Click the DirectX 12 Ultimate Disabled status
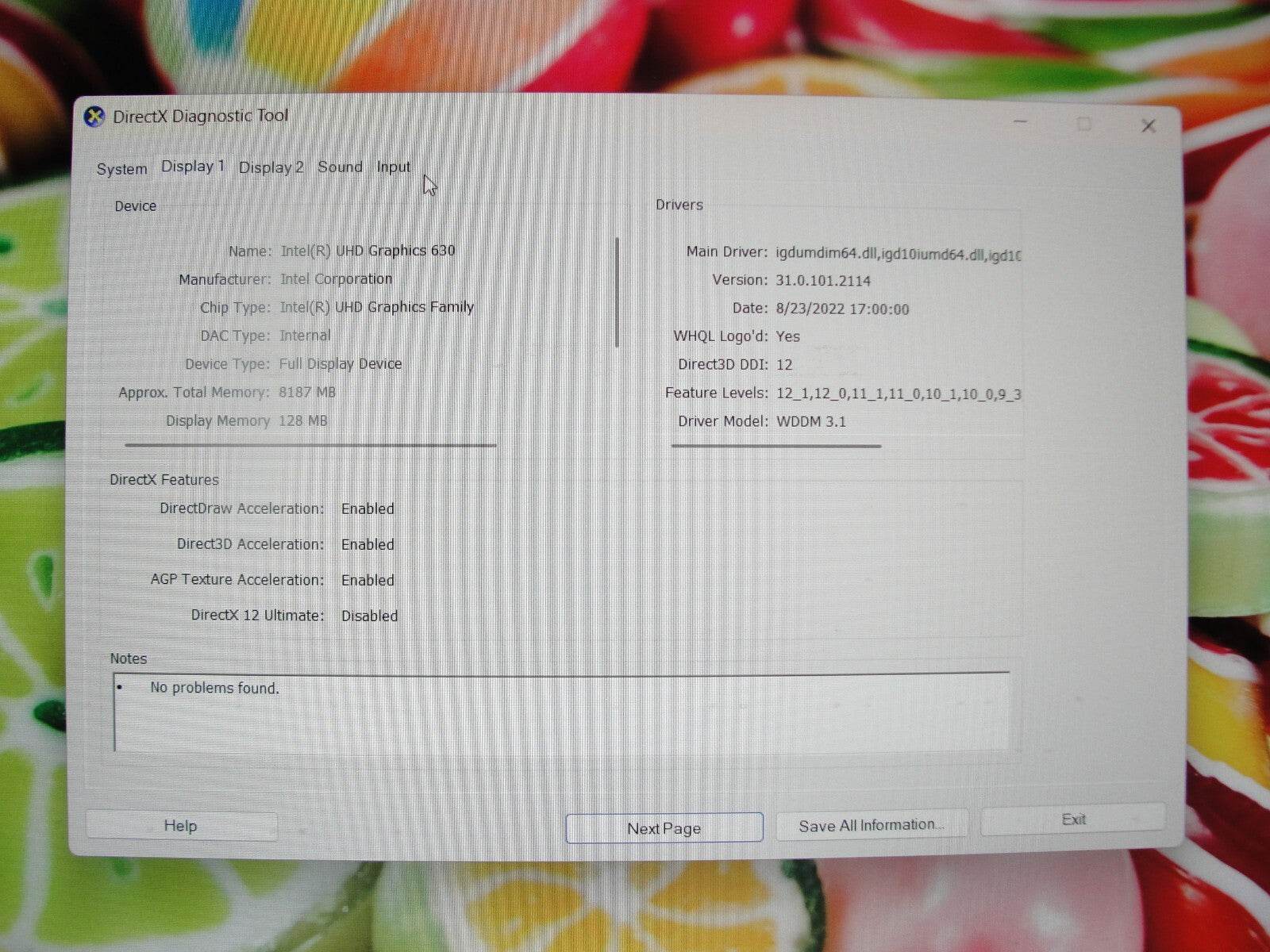This screenshot has height=952, width=1270. tap(369, 616)
